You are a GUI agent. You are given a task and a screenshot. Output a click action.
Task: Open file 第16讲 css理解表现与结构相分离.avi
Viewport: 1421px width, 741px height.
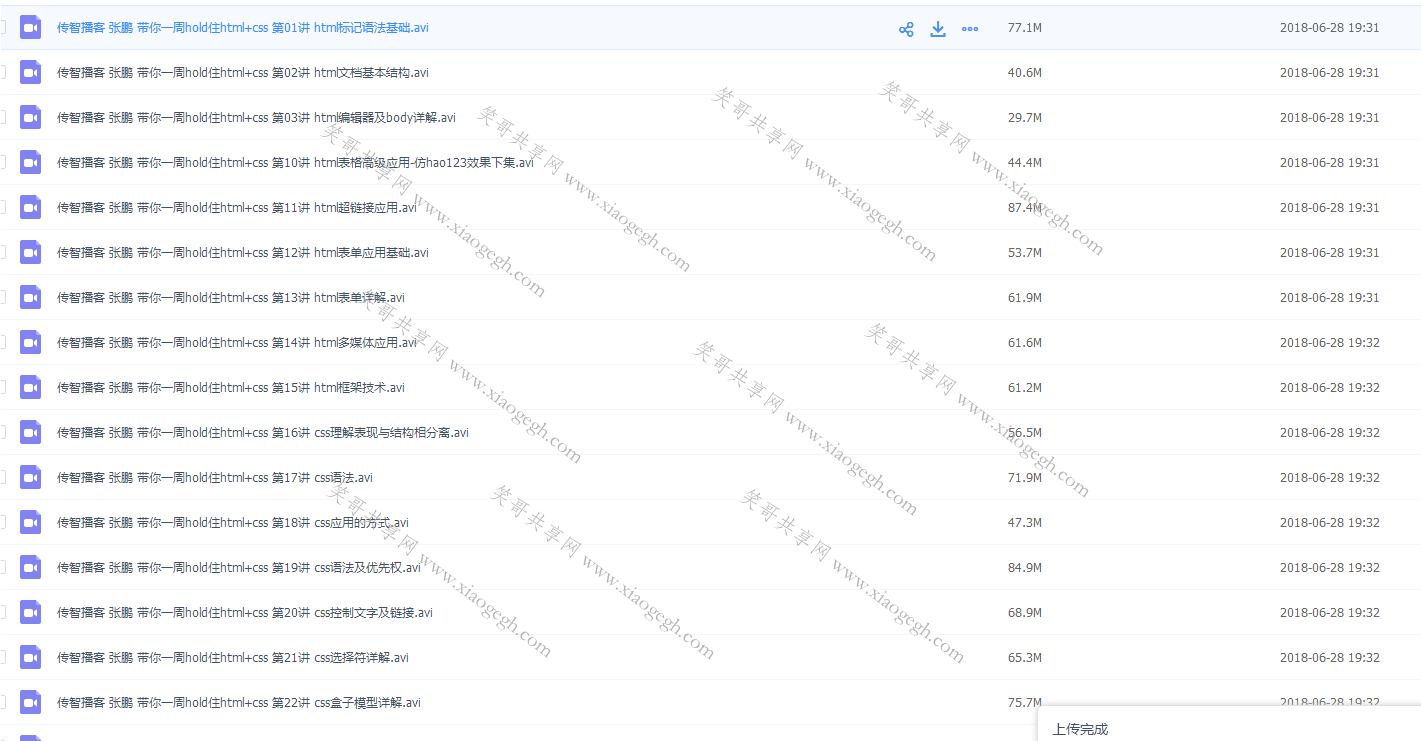263,433
